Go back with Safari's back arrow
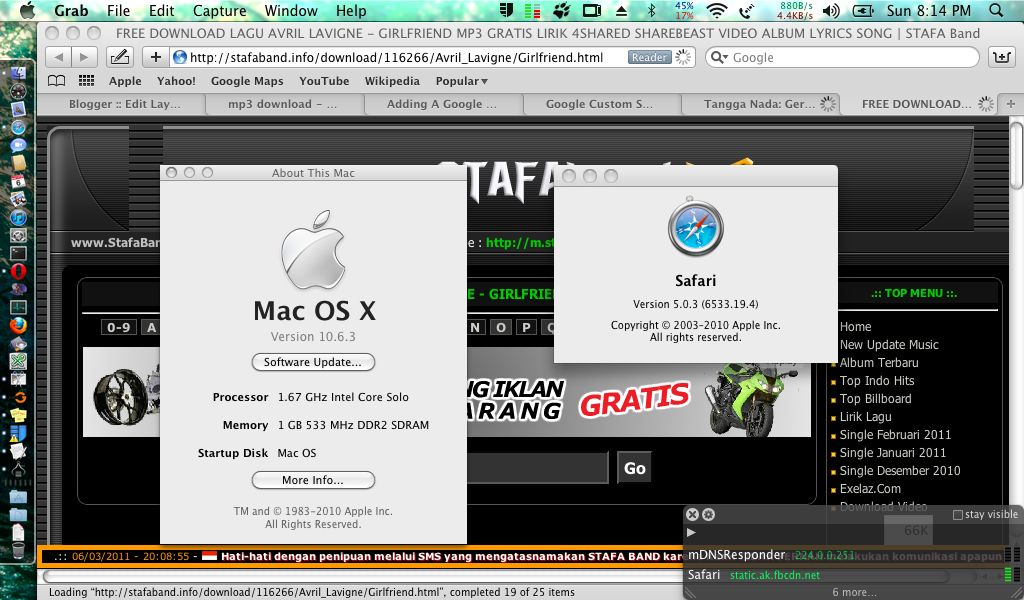 (x=59, y=57)
